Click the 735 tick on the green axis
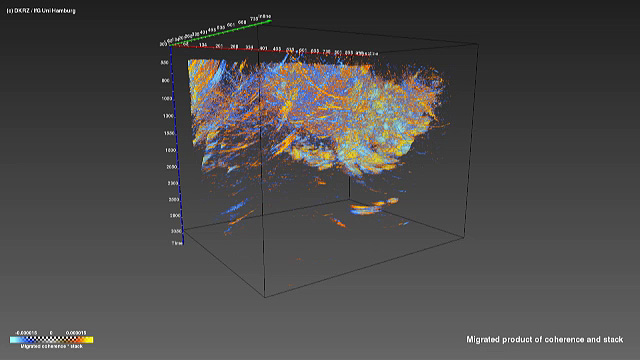This screenshot has width=640, height=360. [x=254, y=19]
